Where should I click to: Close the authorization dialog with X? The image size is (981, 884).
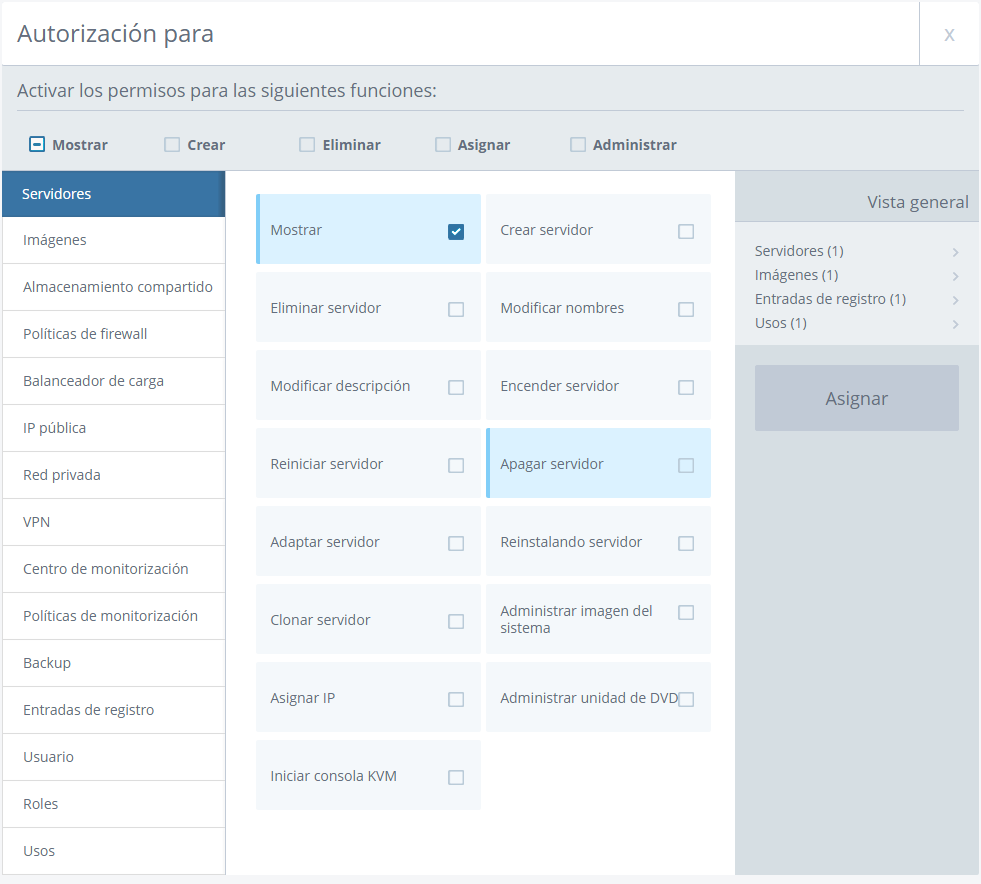click(x=949, y=34)
